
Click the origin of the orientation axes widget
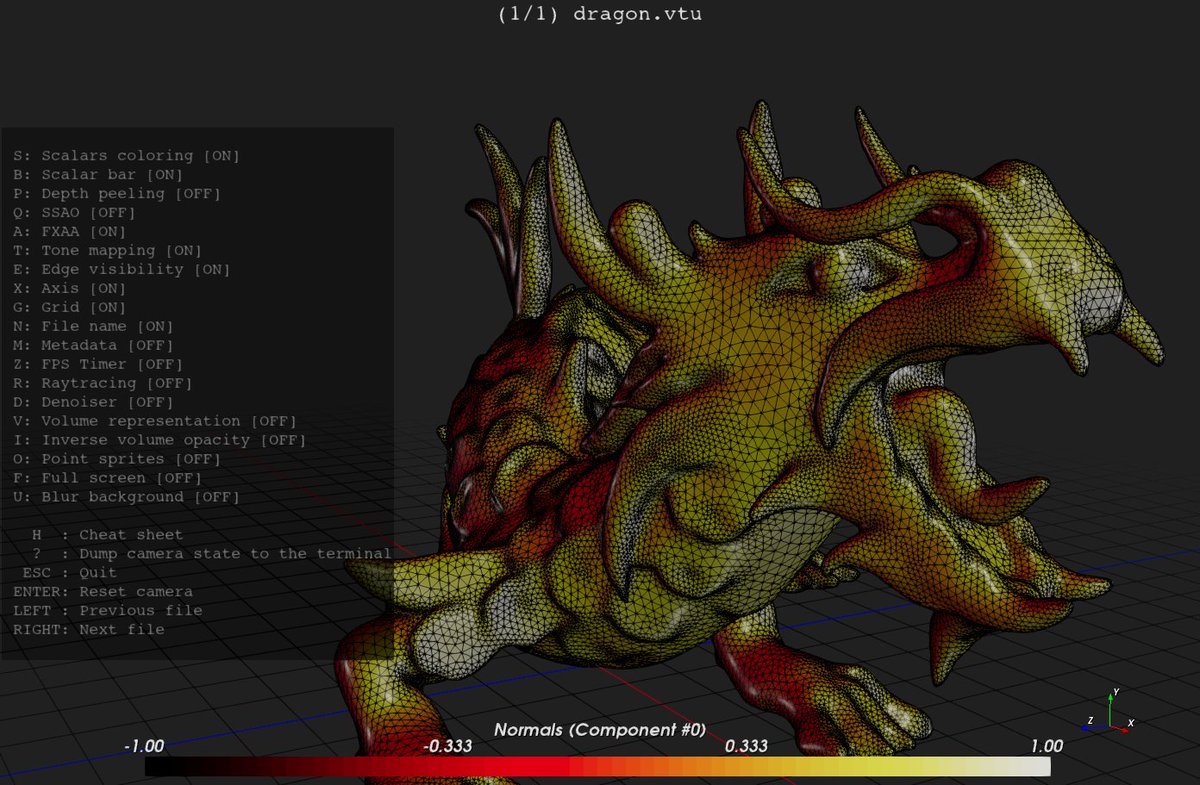[x=1110, y=726]
